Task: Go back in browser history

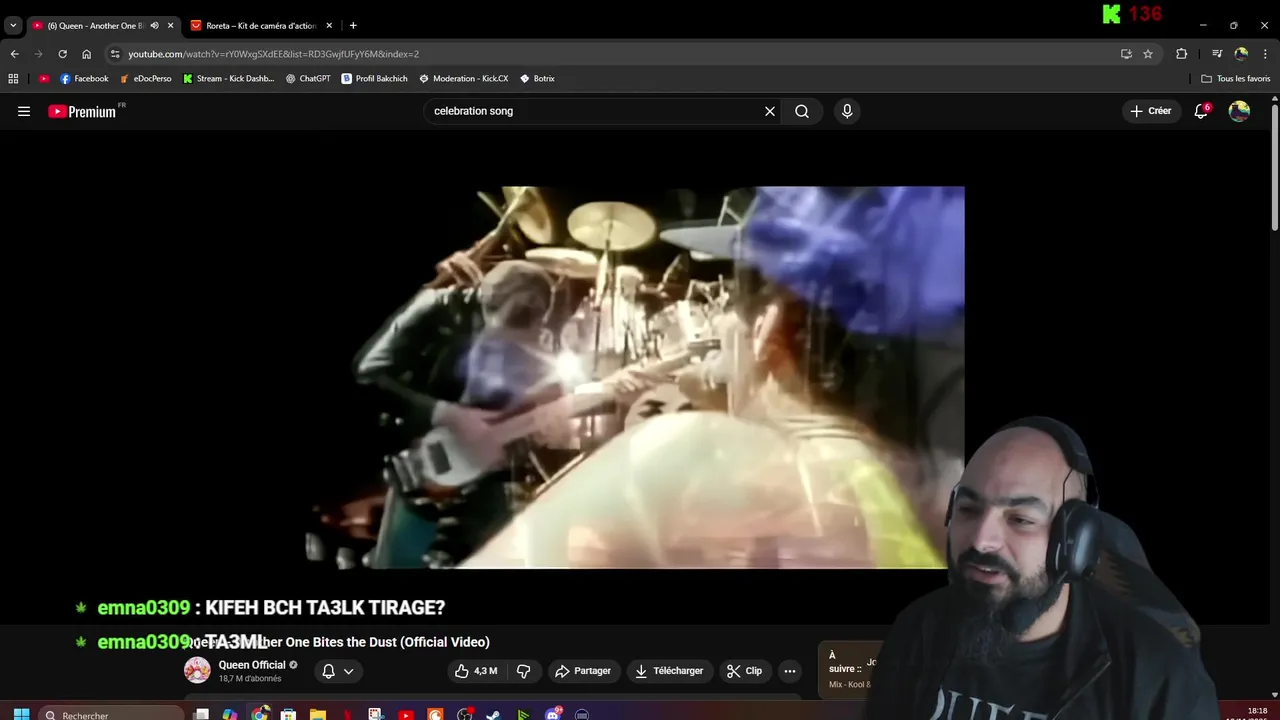Action: (x=14, y=54)
